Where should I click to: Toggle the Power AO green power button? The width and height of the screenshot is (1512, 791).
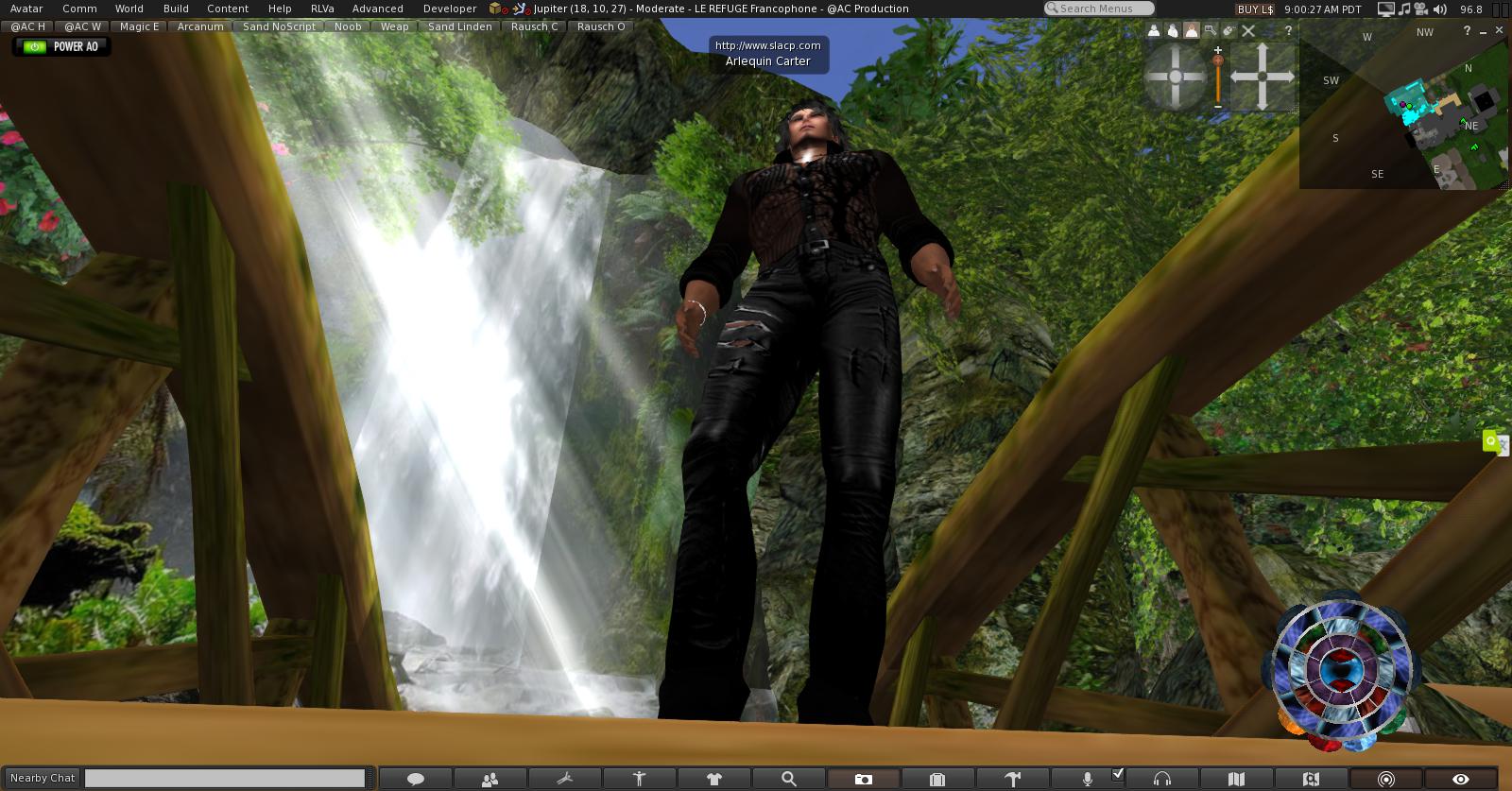(35, 46)
